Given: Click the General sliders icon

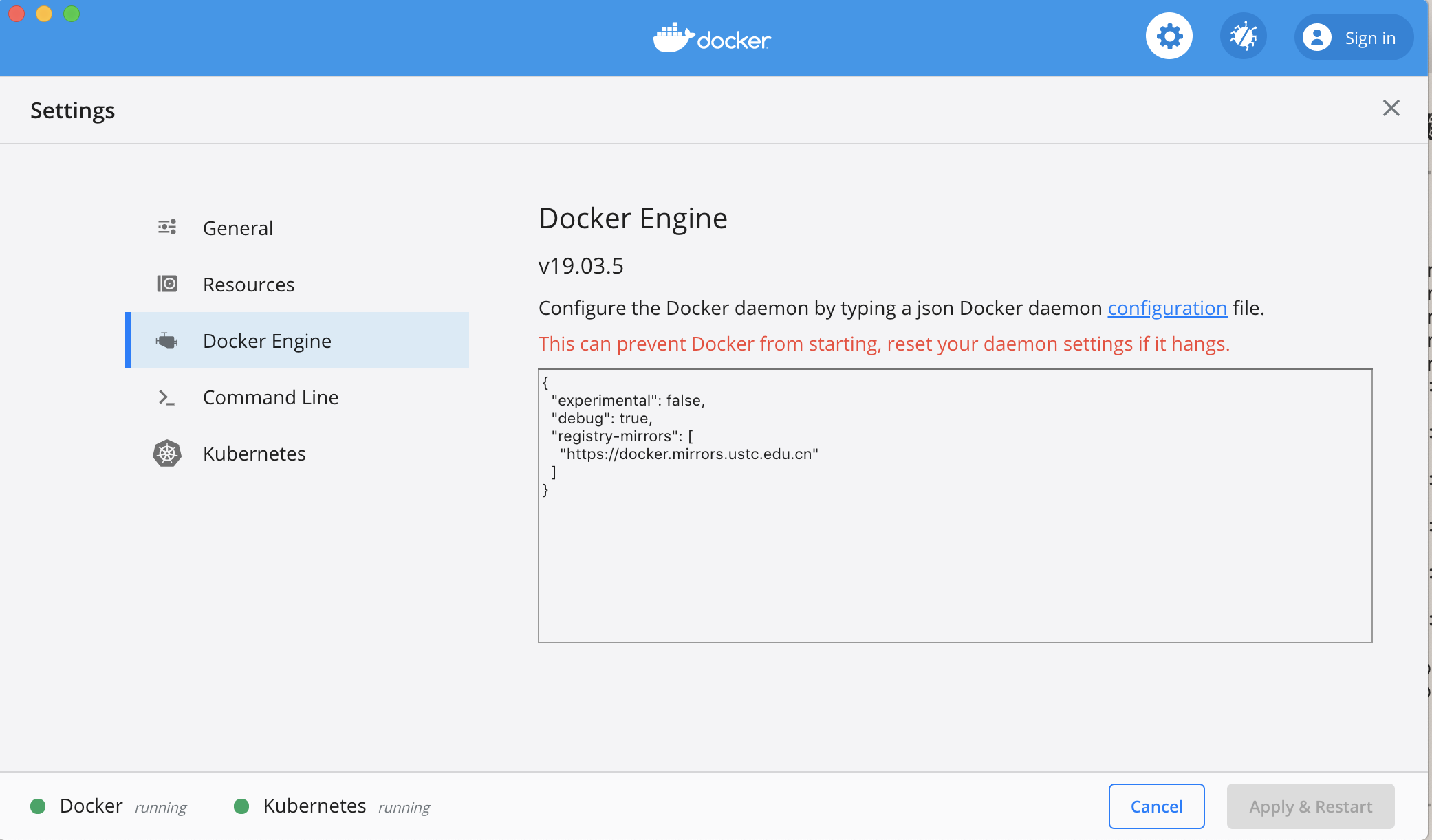Looking at the screenshot, I should pos(167,228).
